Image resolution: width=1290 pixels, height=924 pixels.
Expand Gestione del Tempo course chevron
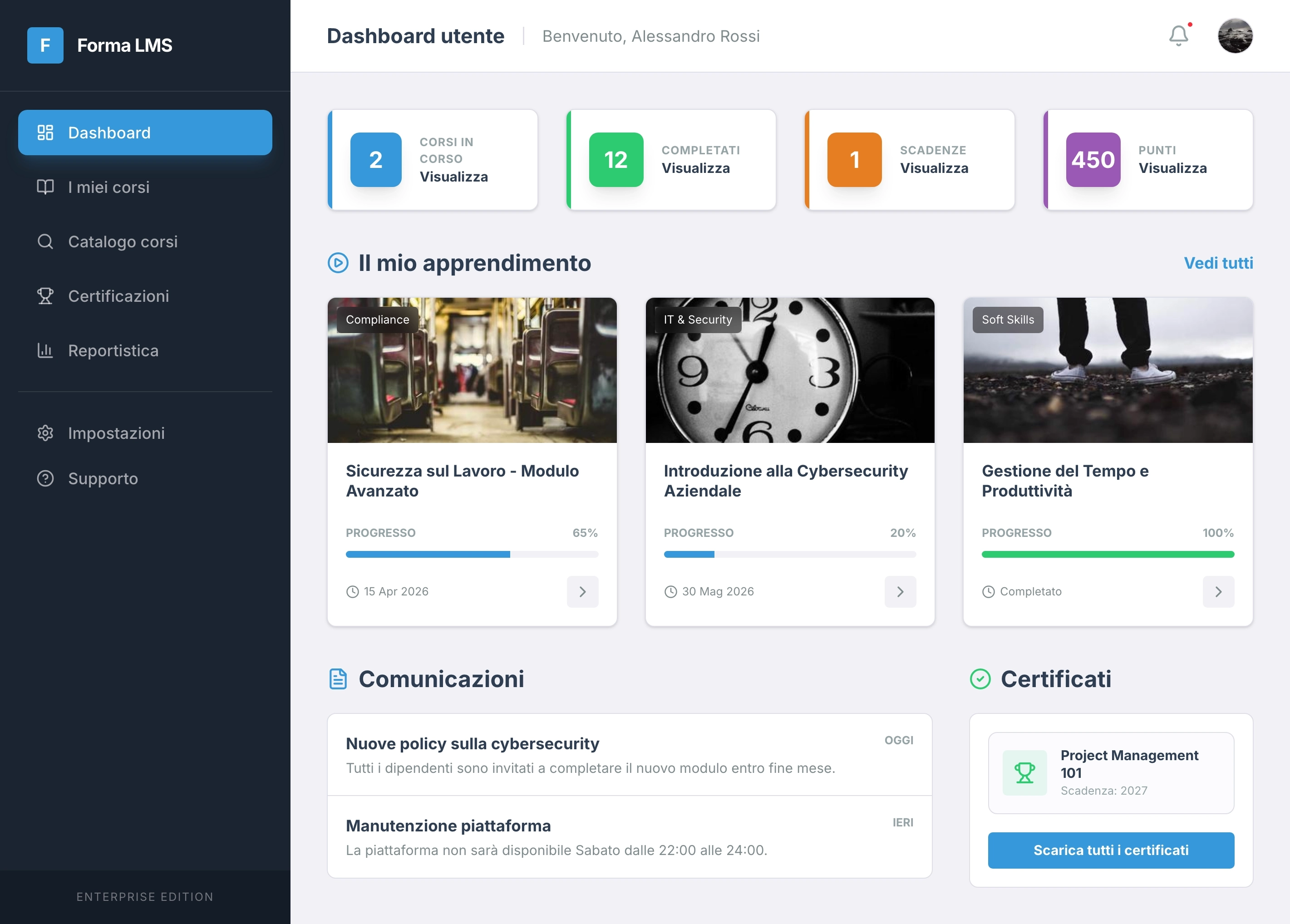click(1218, 592)
